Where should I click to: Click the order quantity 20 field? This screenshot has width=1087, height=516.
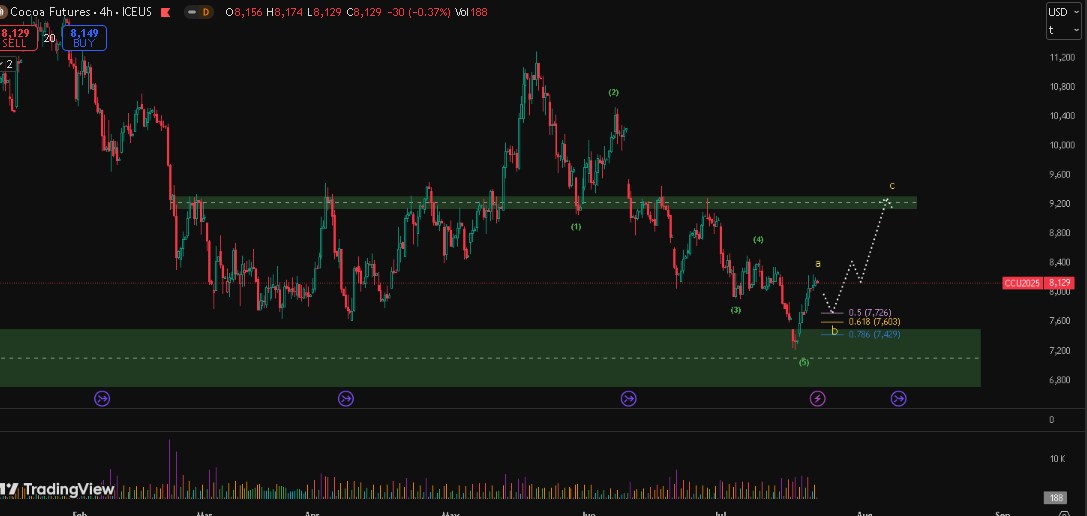49,38
